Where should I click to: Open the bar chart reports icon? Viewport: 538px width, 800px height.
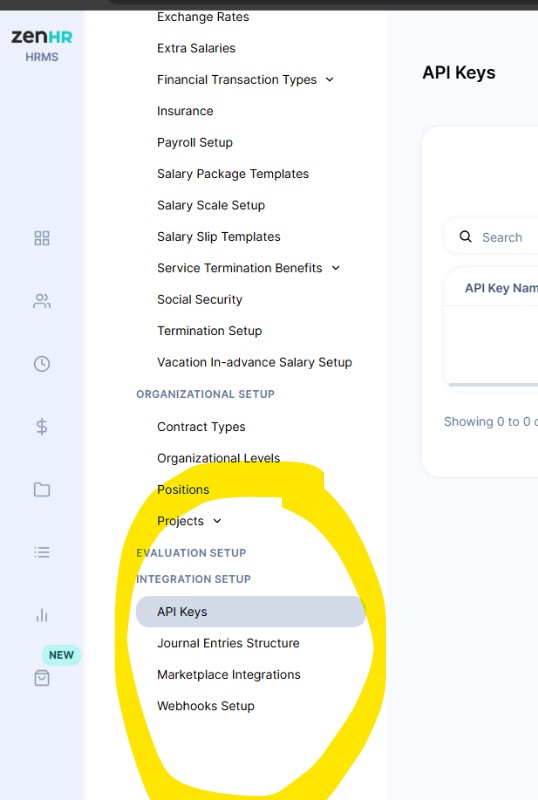(x=42, y=615)
